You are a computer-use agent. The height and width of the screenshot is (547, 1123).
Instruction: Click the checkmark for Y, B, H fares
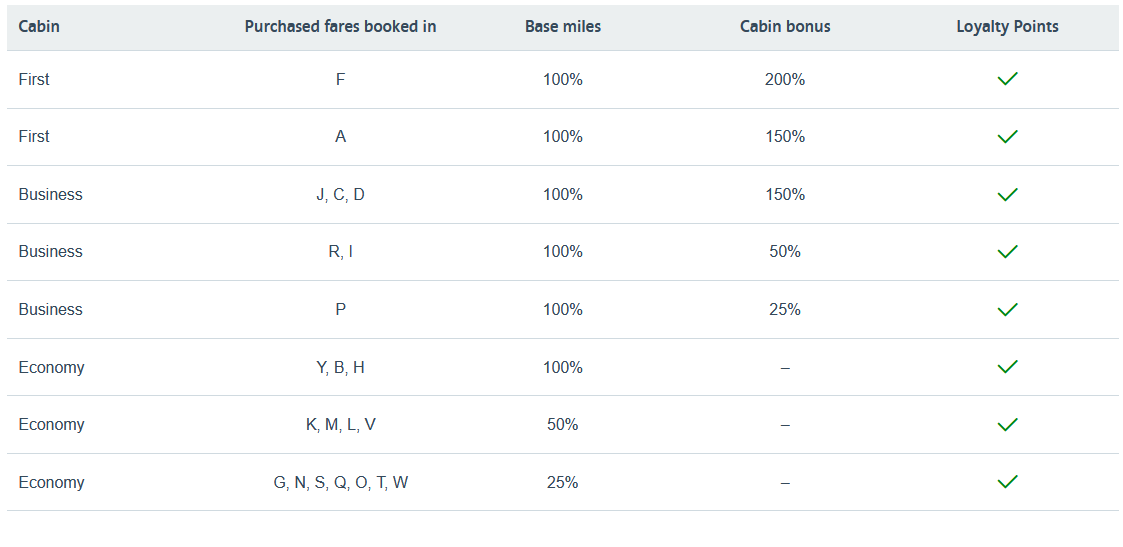[1007, 367]
